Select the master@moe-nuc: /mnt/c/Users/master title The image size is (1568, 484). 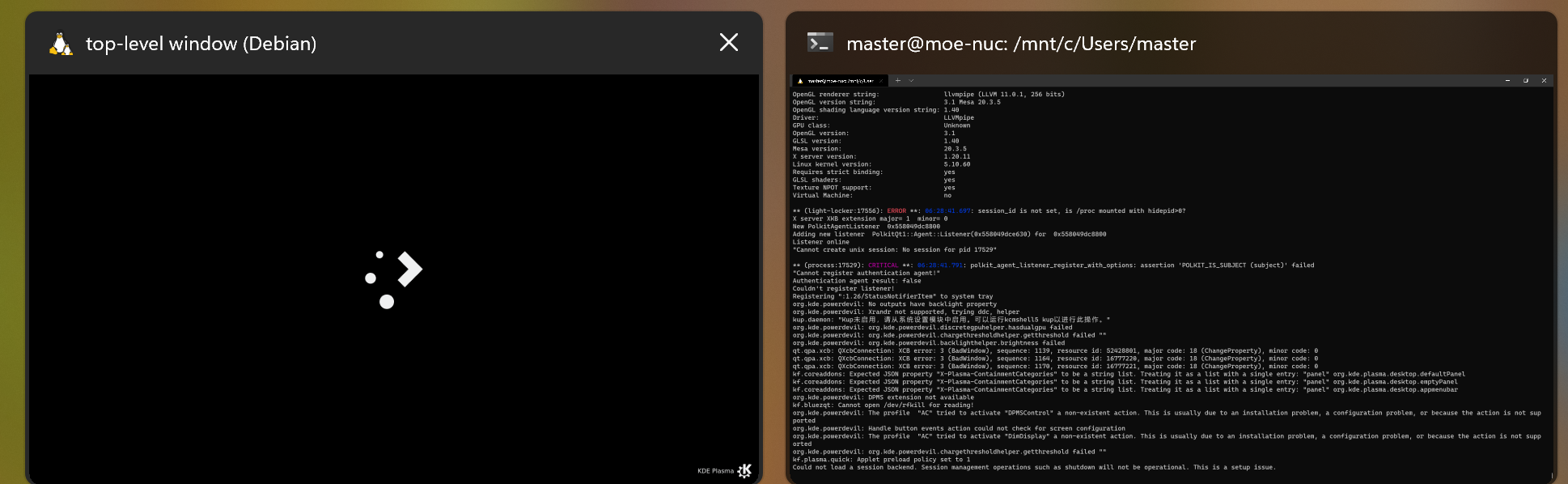coord(1021,44)
